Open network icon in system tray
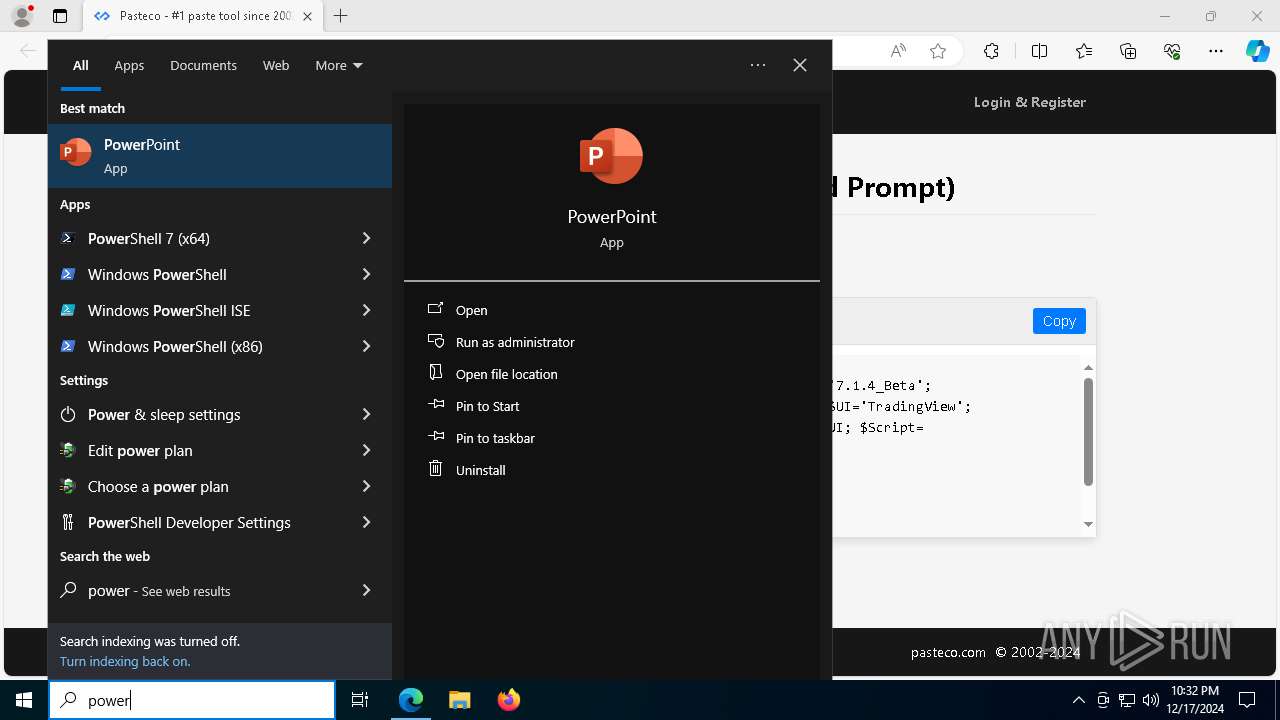This screenshot has width=1280, height=720. (1127, 700)
